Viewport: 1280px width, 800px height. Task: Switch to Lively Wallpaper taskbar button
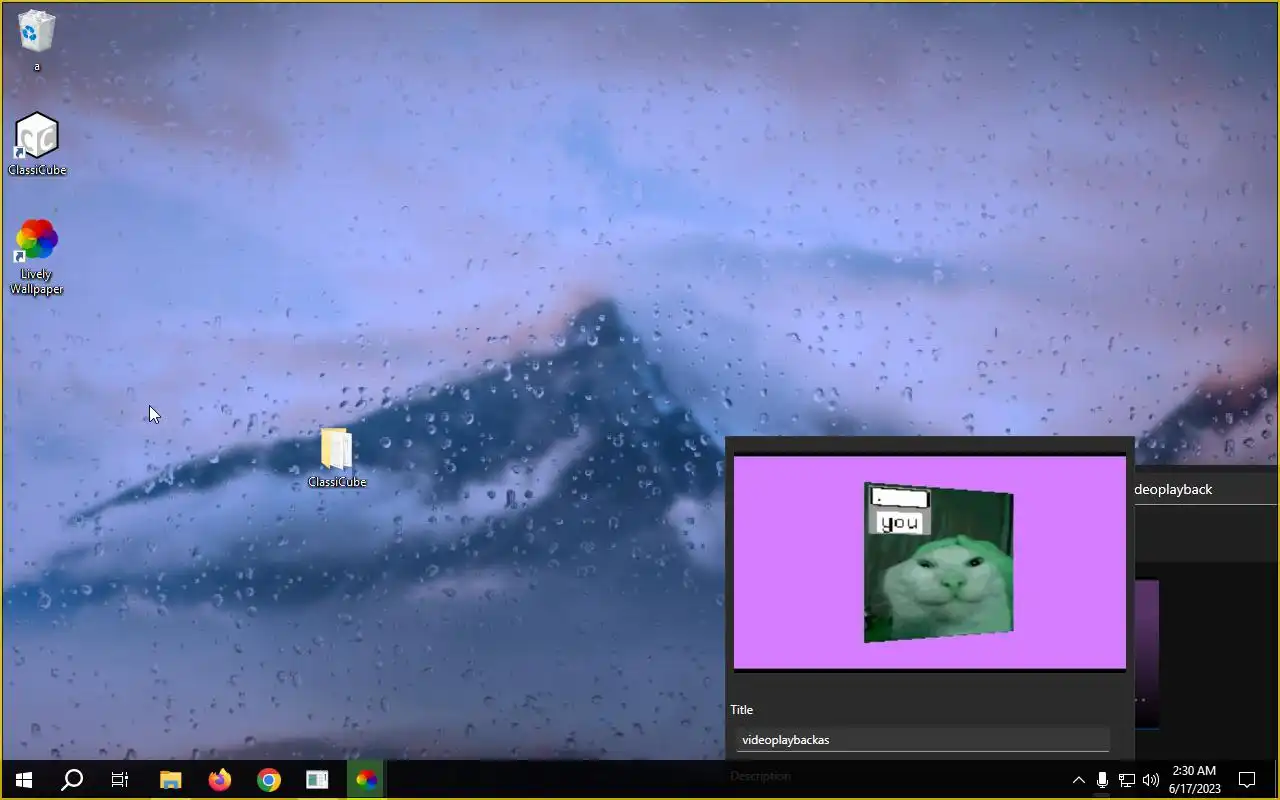coord(366,780)
